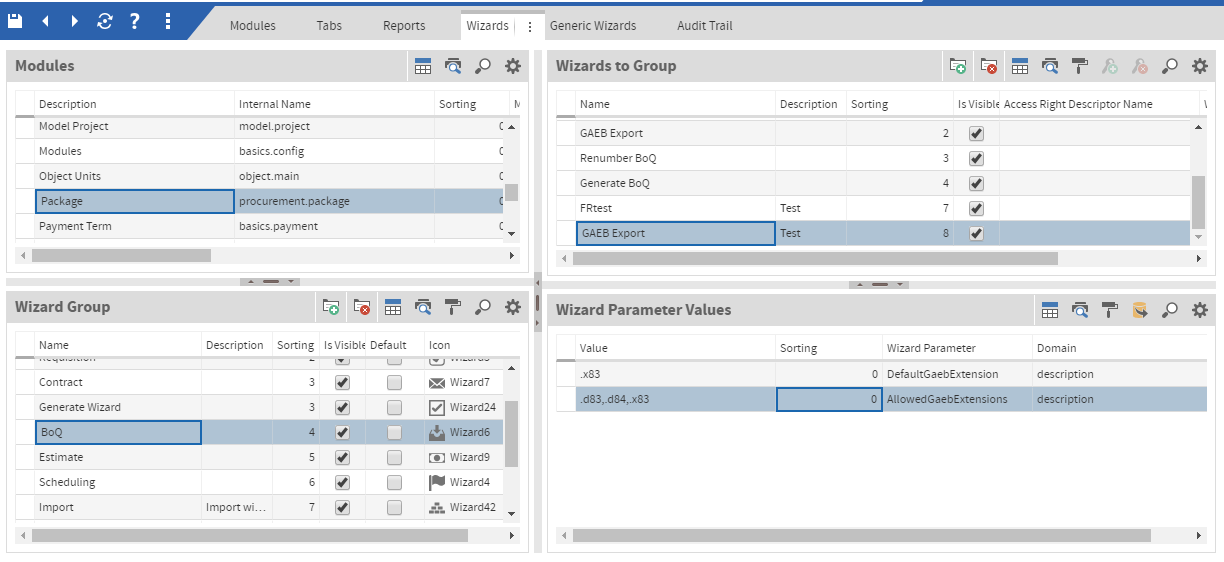Open bulk editor roller in Wizards to Group
Screen dimensions: 1224x562
pos(1080,66)
